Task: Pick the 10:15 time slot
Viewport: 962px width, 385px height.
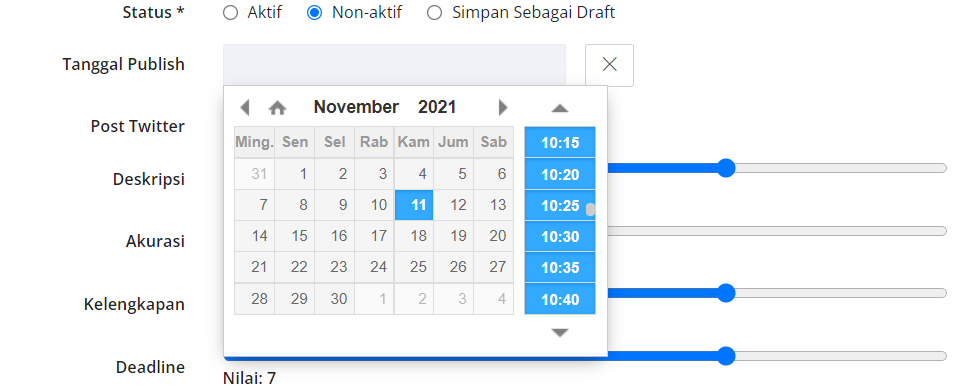Action: 560,143
